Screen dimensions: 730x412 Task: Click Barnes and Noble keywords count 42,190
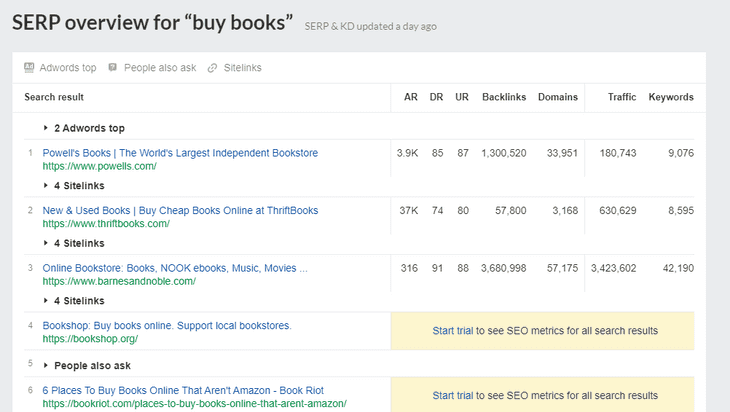675,268
